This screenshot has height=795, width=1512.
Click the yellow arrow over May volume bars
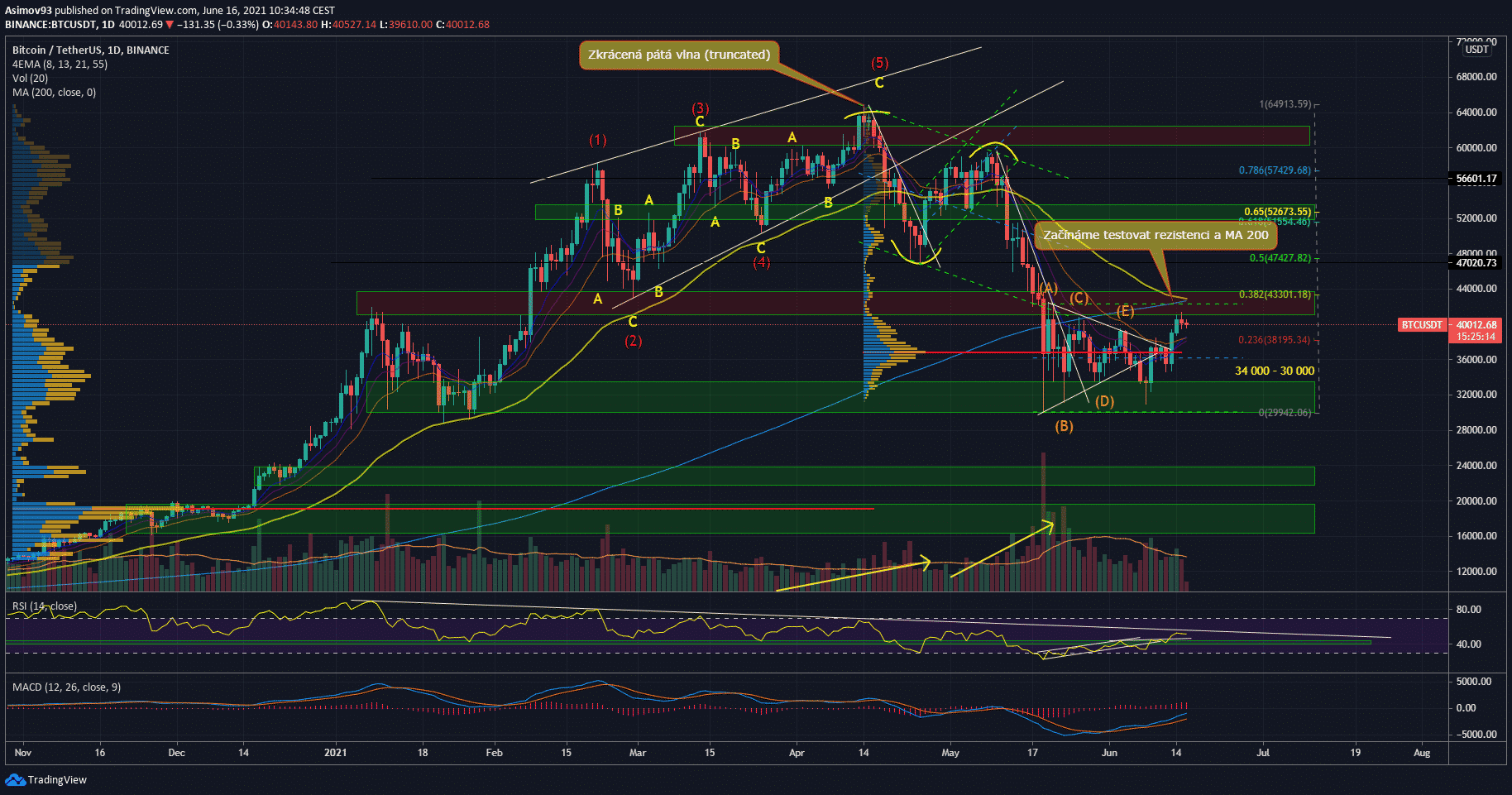click(x=1002, y=549)
